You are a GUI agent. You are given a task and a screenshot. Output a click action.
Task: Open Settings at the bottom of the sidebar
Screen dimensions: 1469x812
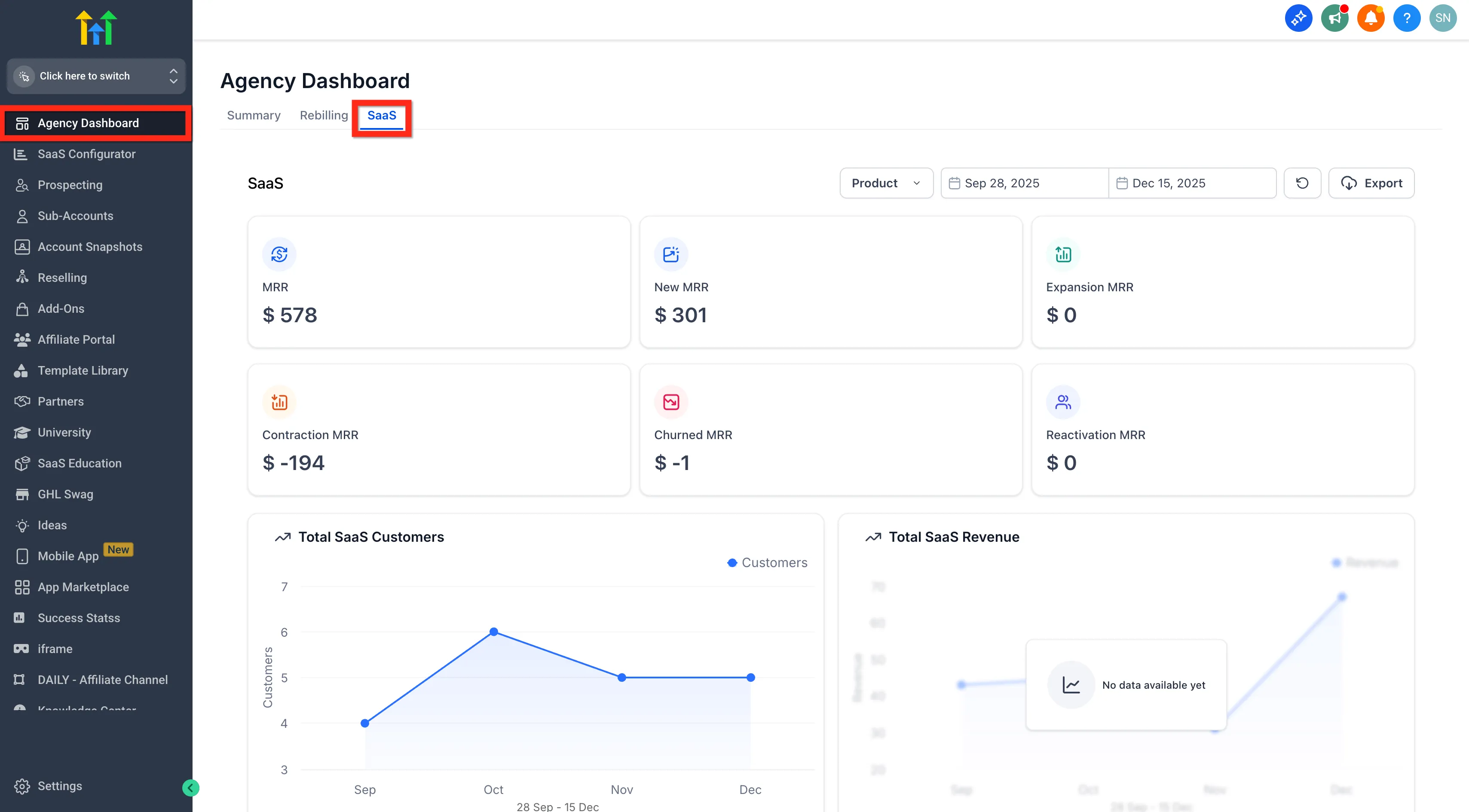(x=59, y=786)
